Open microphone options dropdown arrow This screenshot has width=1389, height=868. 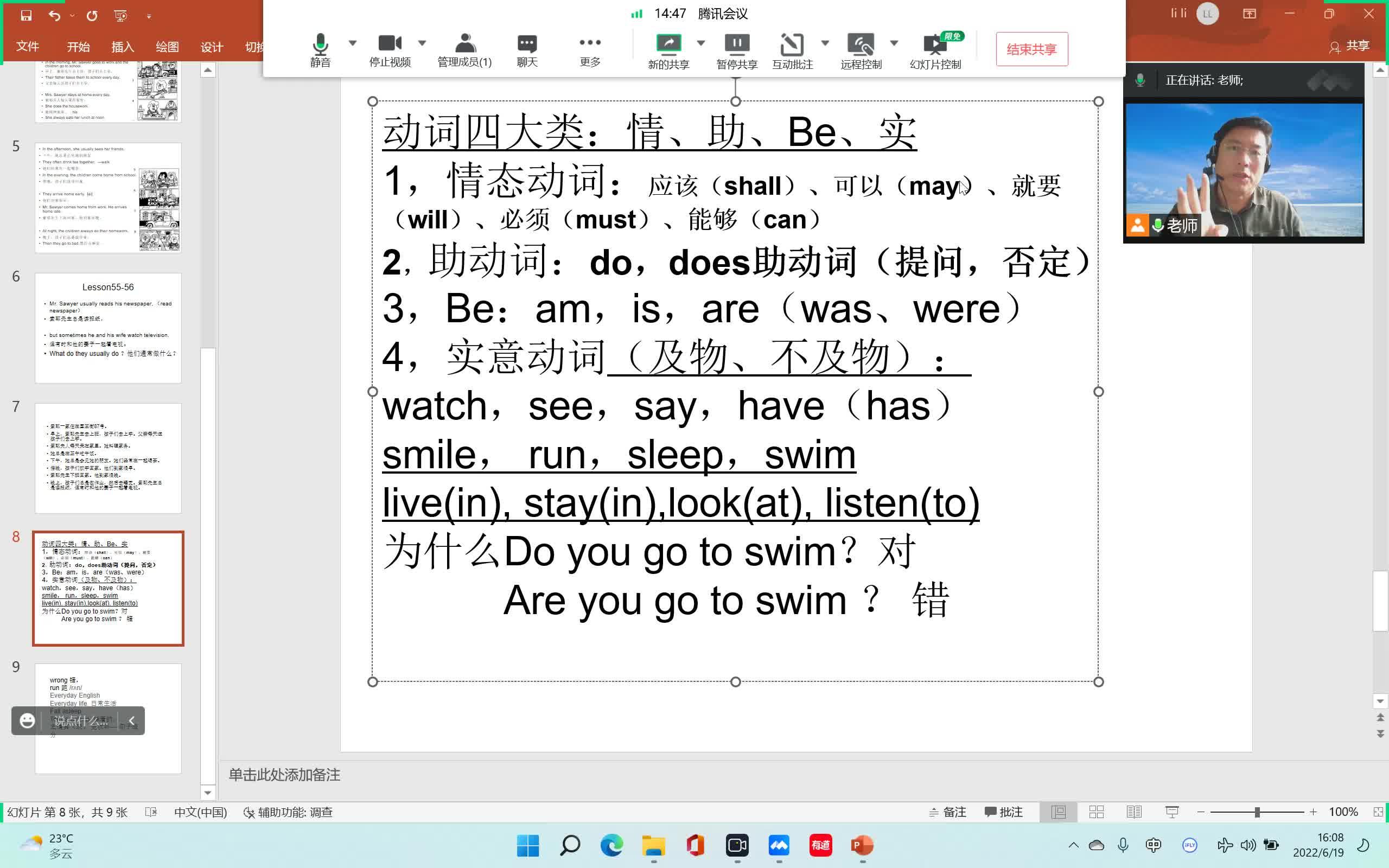pos(353,43)
